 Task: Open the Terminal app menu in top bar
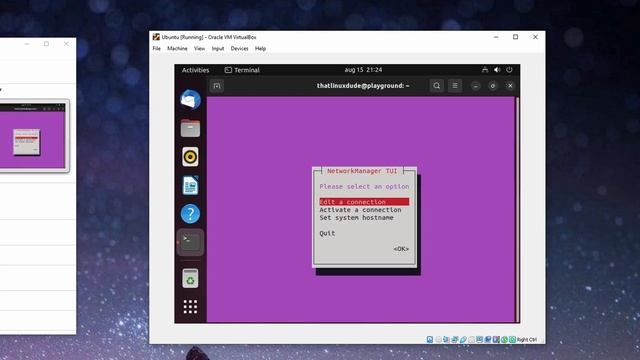point(242,70)
